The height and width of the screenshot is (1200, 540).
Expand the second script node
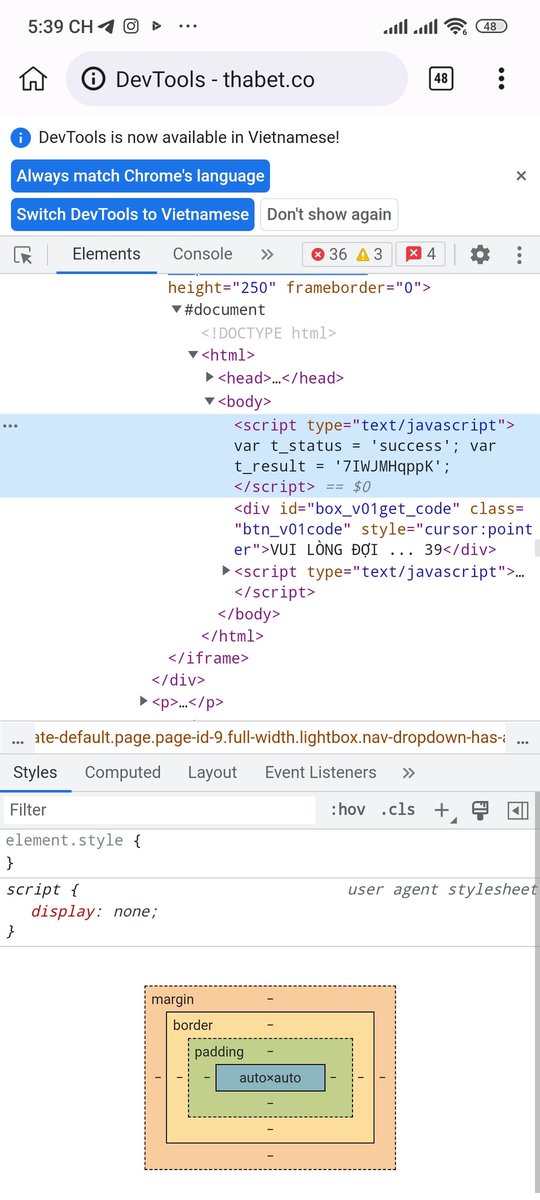226,571
